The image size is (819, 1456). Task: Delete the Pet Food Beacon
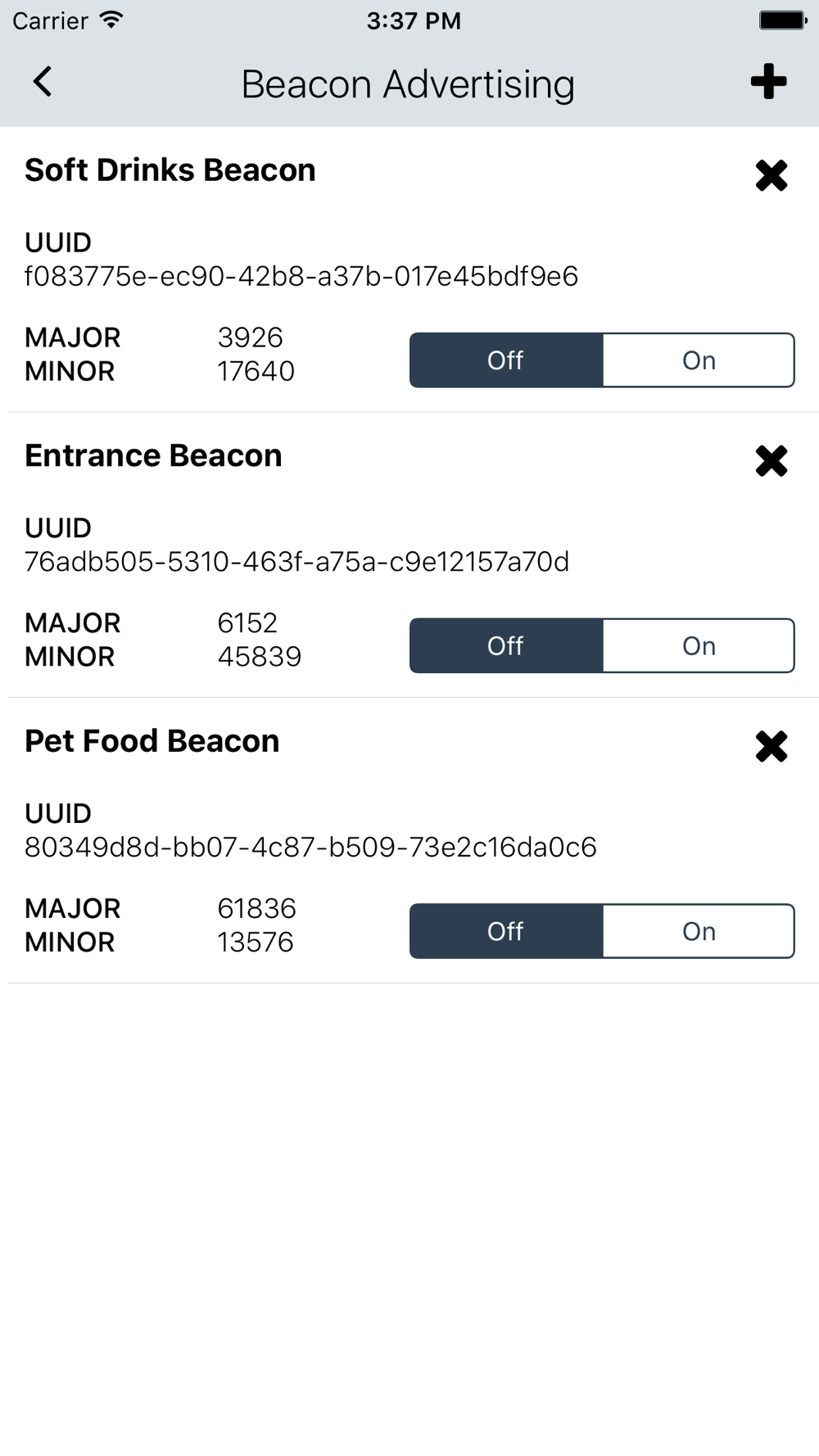click(x=771, y=746)
